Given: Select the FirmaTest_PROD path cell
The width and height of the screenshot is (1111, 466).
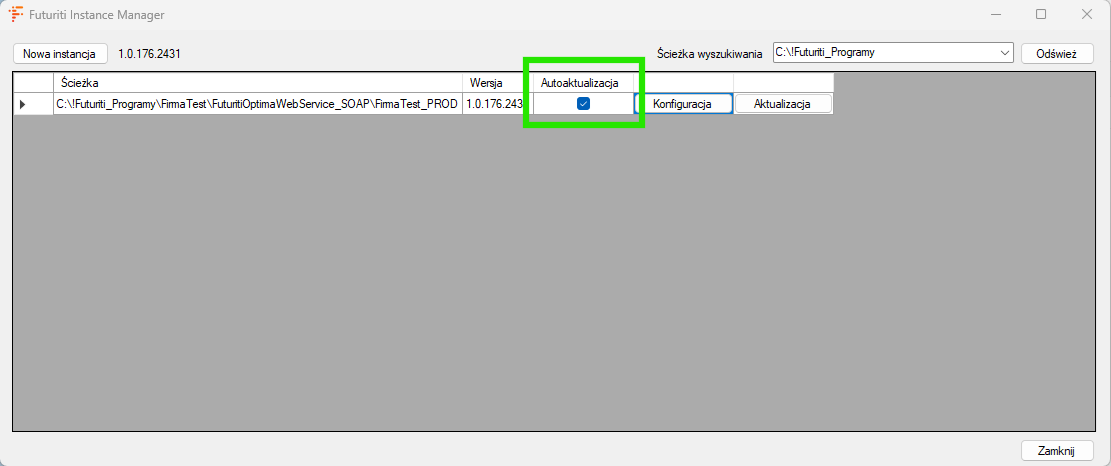Looking at the screenshot, I should pos(257,104).
